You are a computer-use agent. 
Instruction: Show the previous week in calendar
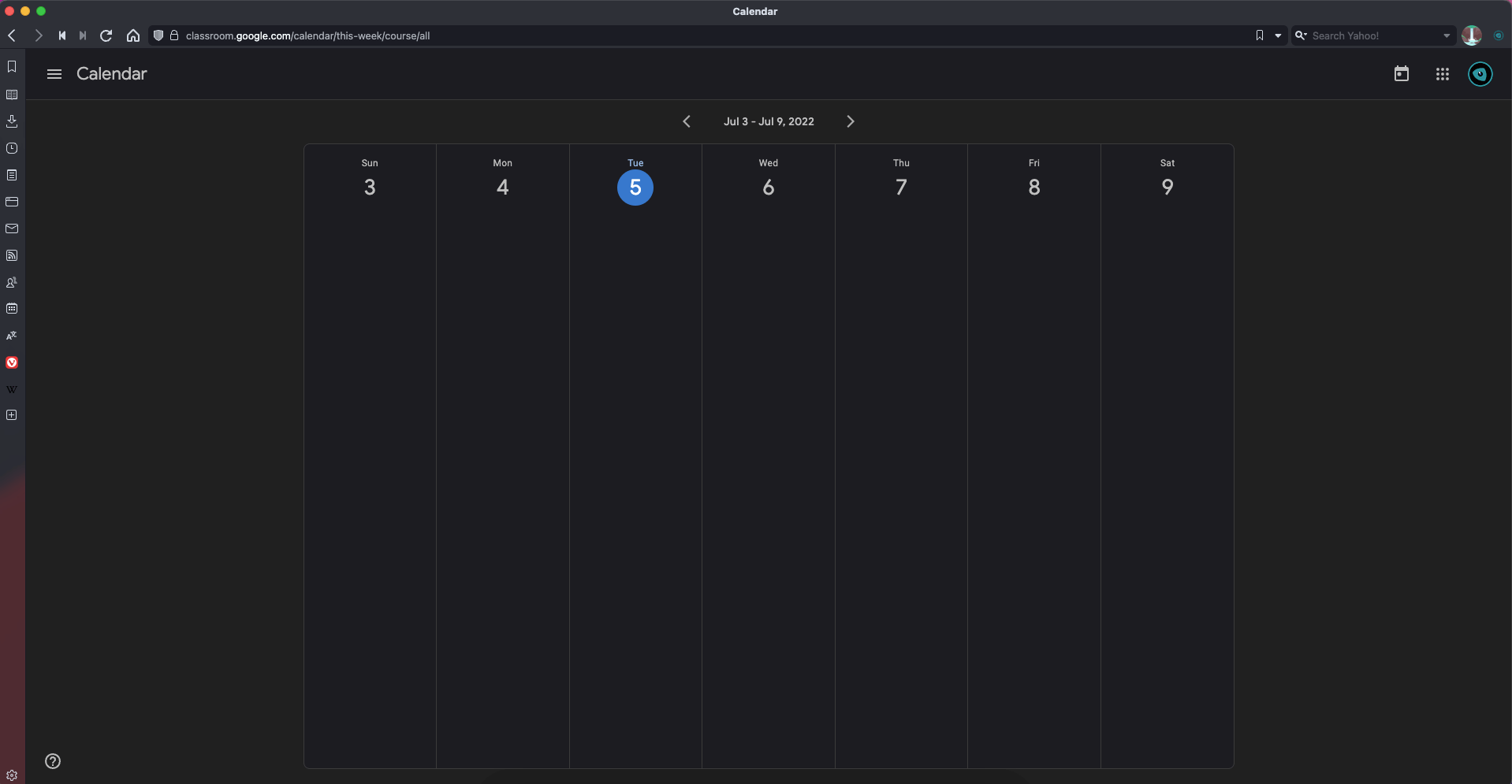(687, 121)
